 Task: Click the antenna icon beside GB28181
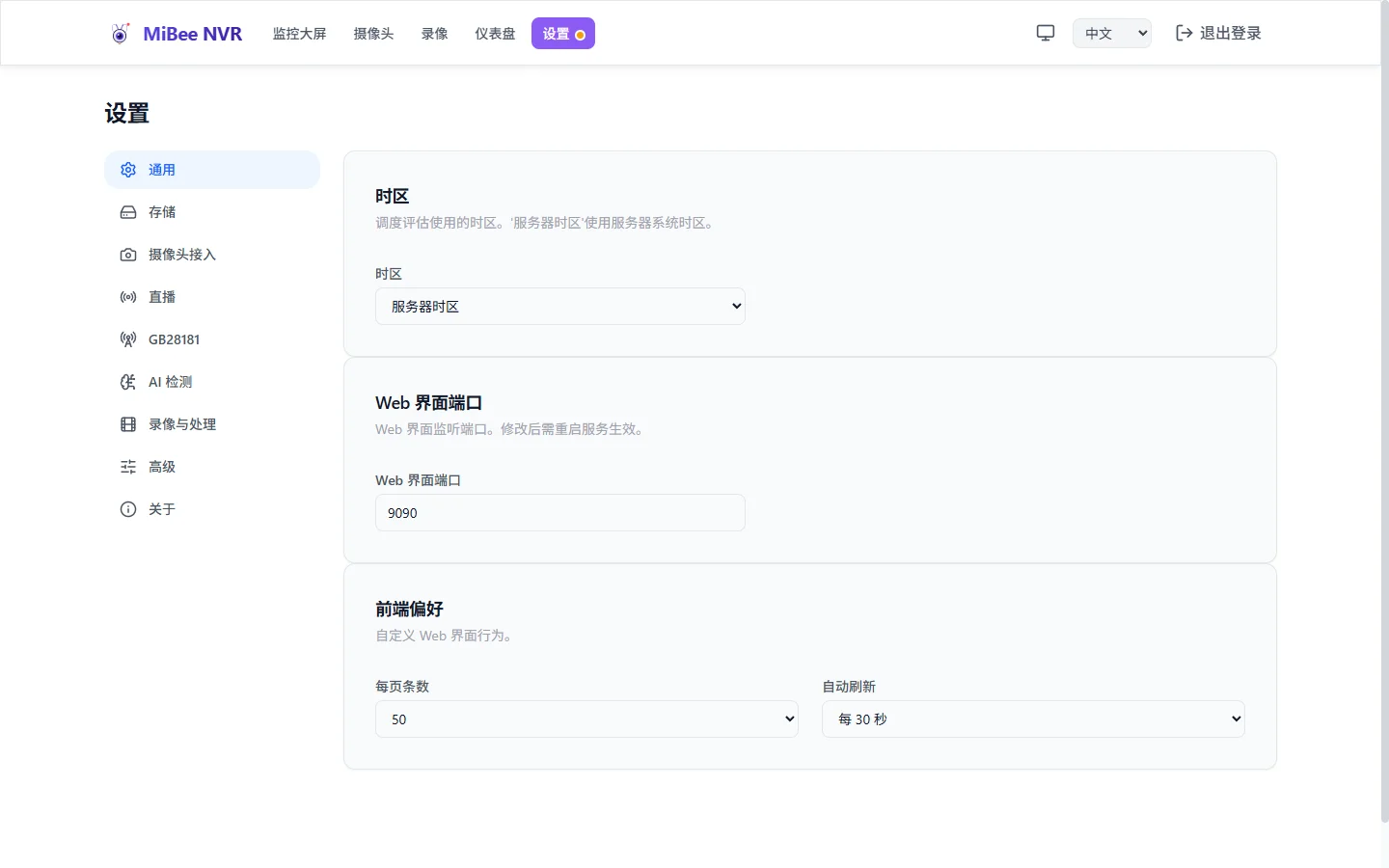128,339
